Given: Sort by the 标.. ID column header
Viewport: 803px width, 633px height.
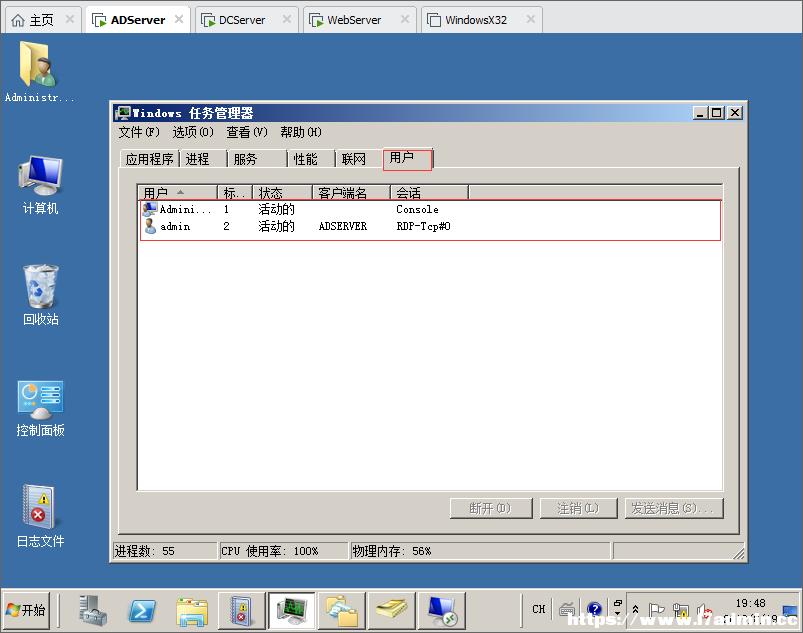Looking at the screenshot, I should click(x=235, y=193).
